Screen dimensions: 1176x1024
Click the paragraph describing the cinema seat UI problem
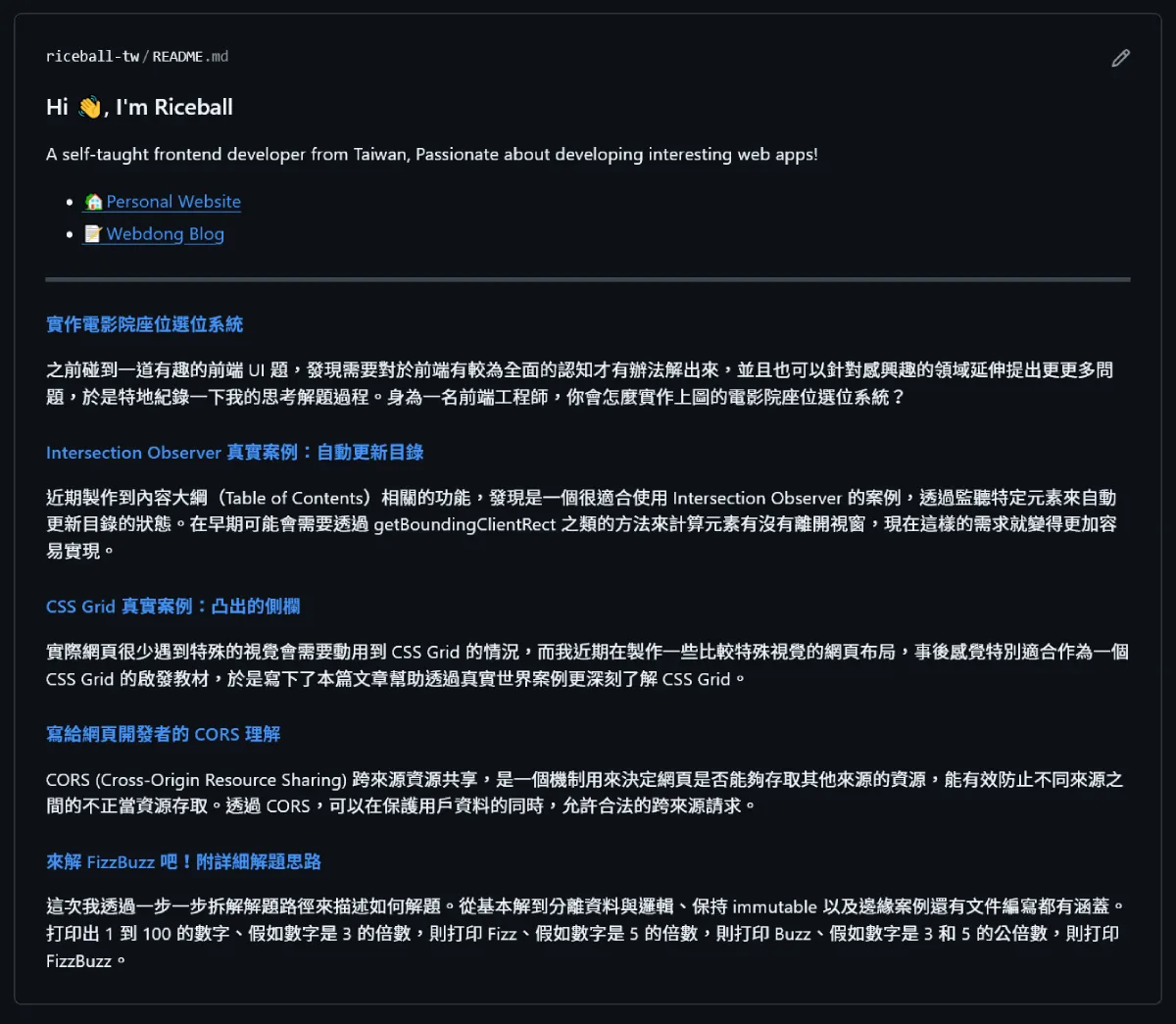[x=578, y=383]
